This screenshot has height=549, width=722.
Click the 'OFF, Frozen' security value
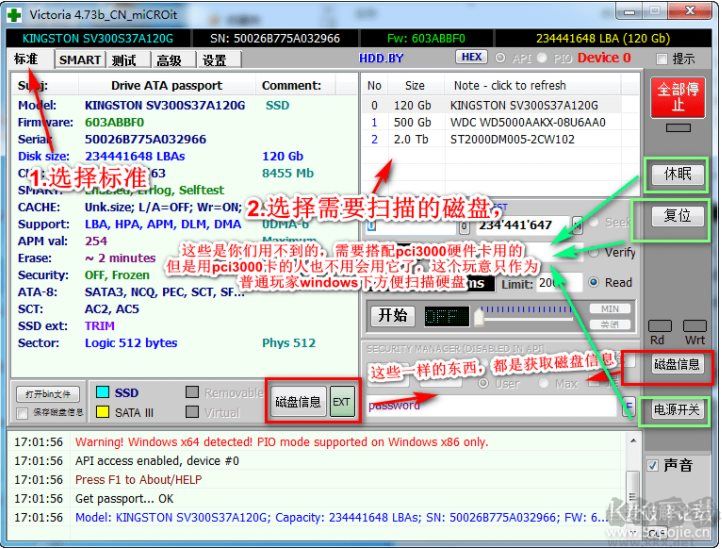pos(117,275)
